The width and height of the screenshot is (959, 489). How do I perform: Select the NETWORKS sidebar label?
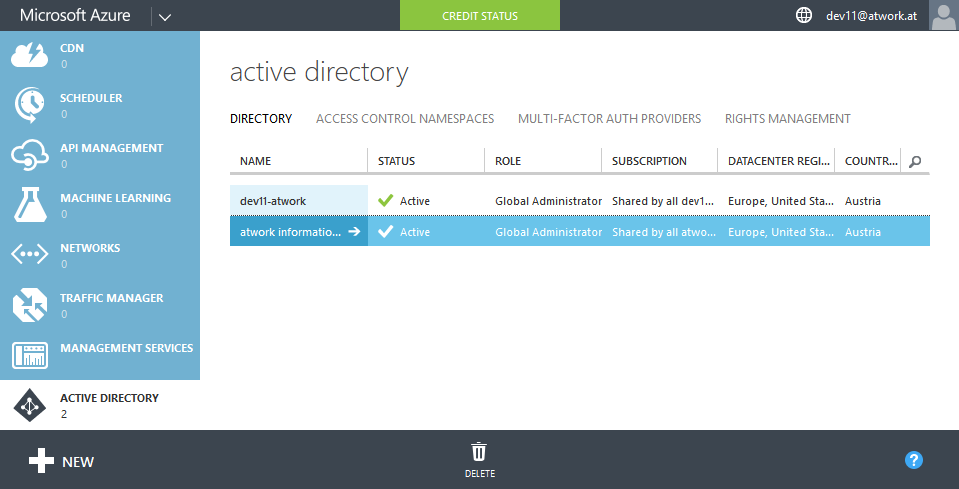coord(90,248)
